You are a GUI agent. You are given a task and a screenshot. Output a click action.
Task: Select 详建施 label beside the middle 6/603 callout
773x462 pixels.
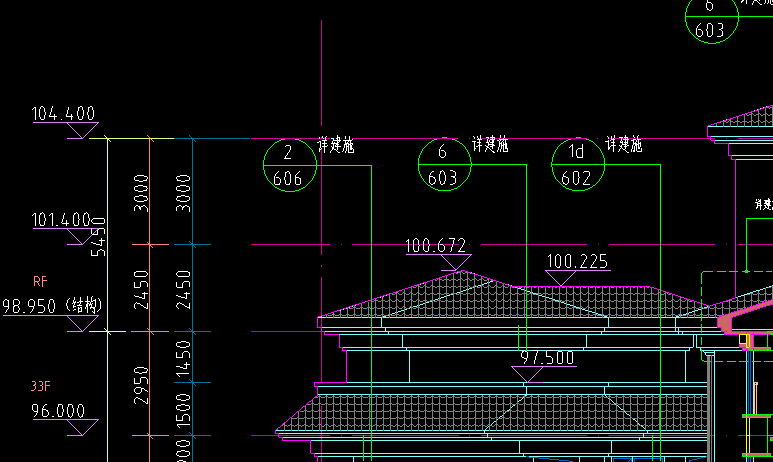(x=490, y=144)
